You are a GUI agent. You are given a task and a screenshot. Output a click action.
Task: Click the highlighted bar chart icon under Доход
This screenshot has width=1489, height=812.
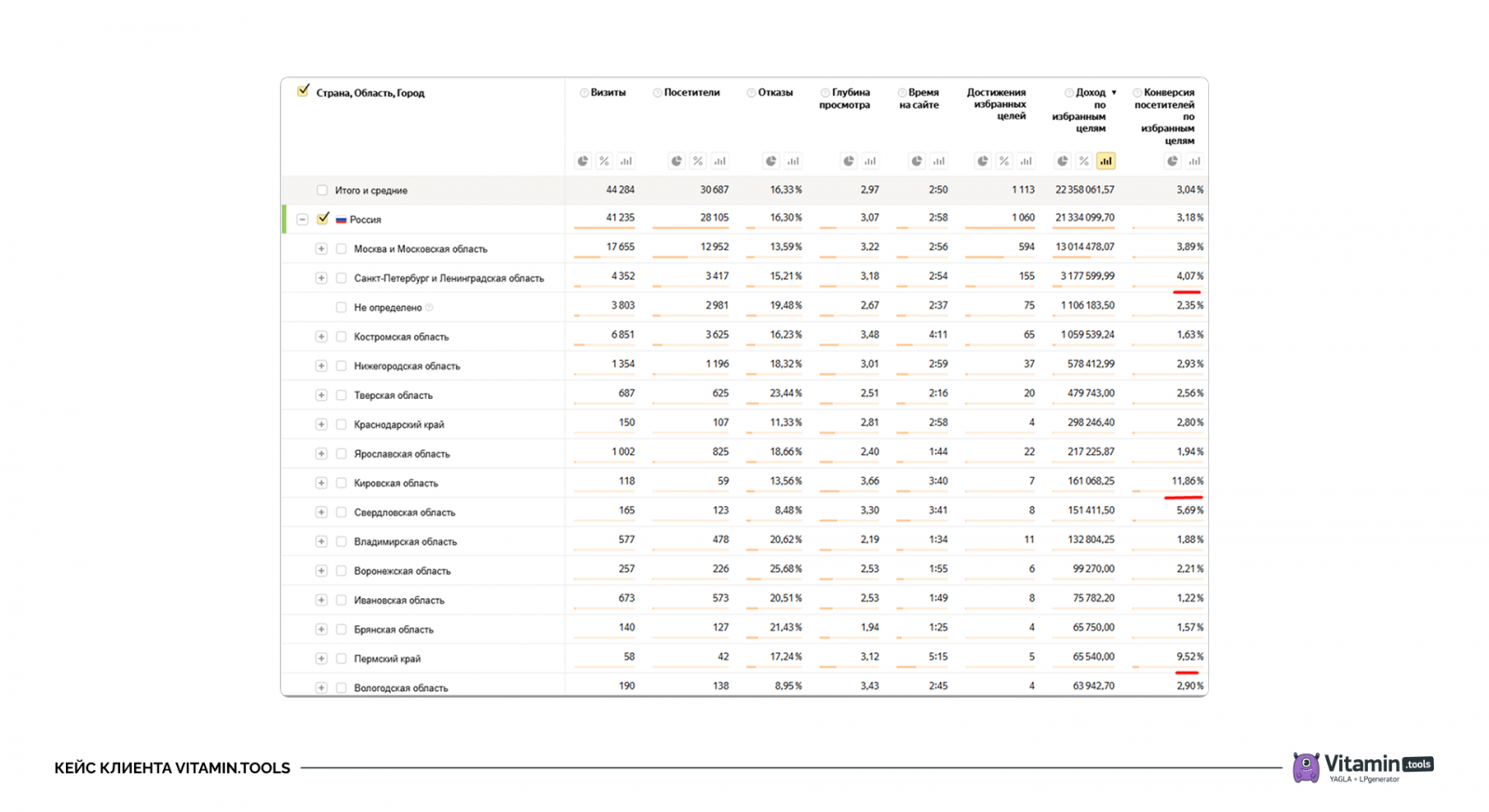(1106, 161)
